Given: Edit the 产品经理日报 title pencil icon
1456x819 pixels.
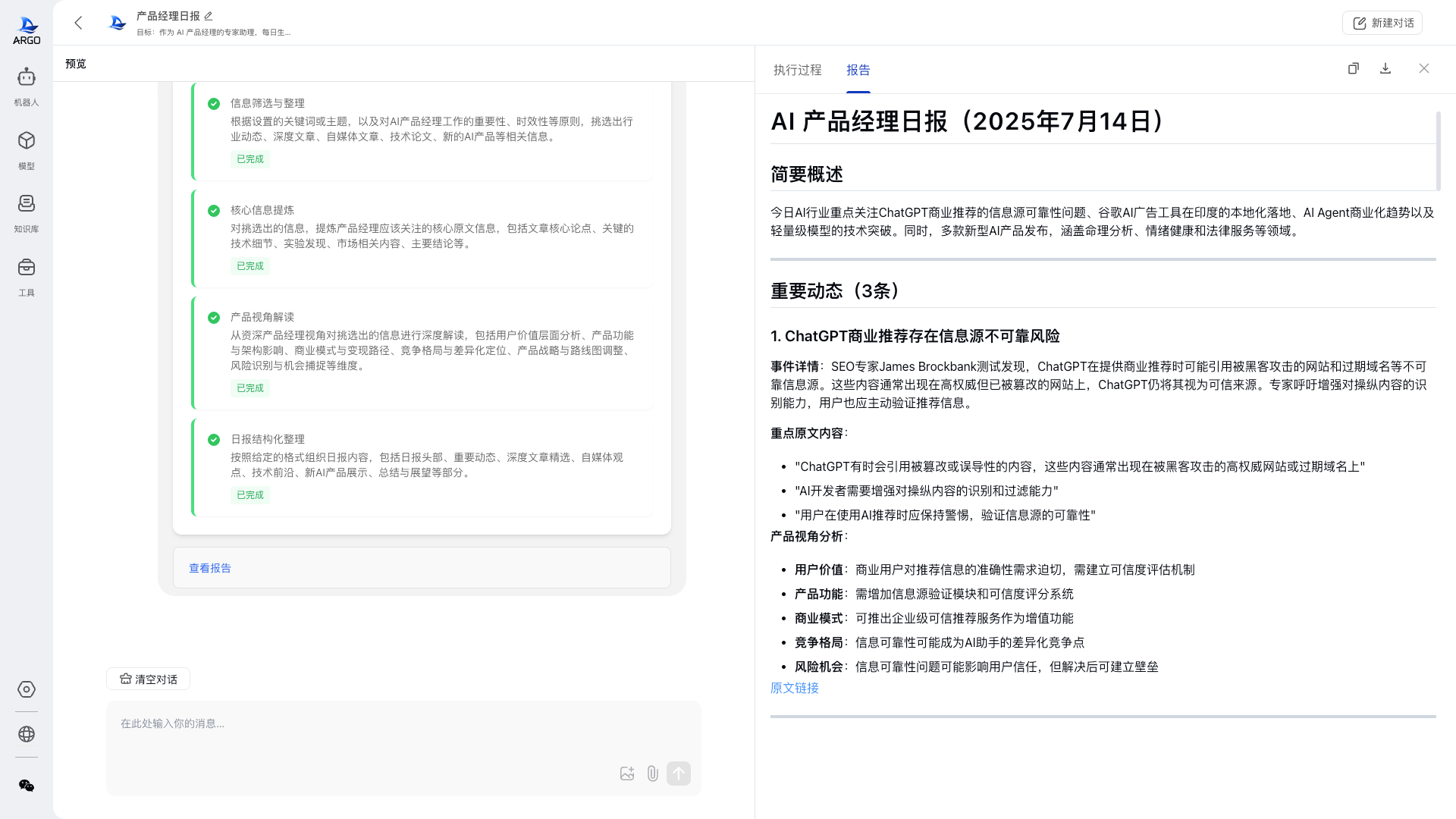Looking at the screenshot, I should 209,16.
